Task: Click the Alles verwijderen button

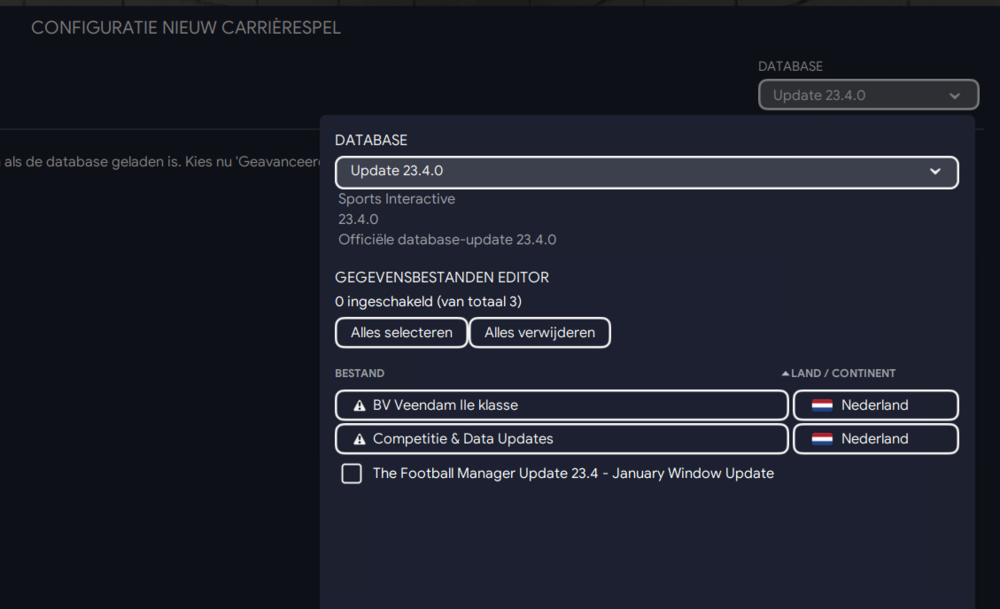Action: pyautogui.click(x=540, y=332)
